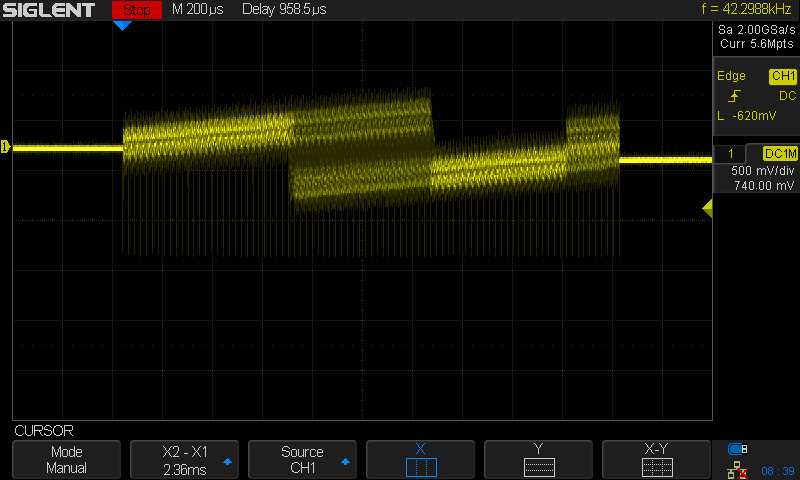Click the 500 mV/div scale value
800x480 pixels.
762,170
